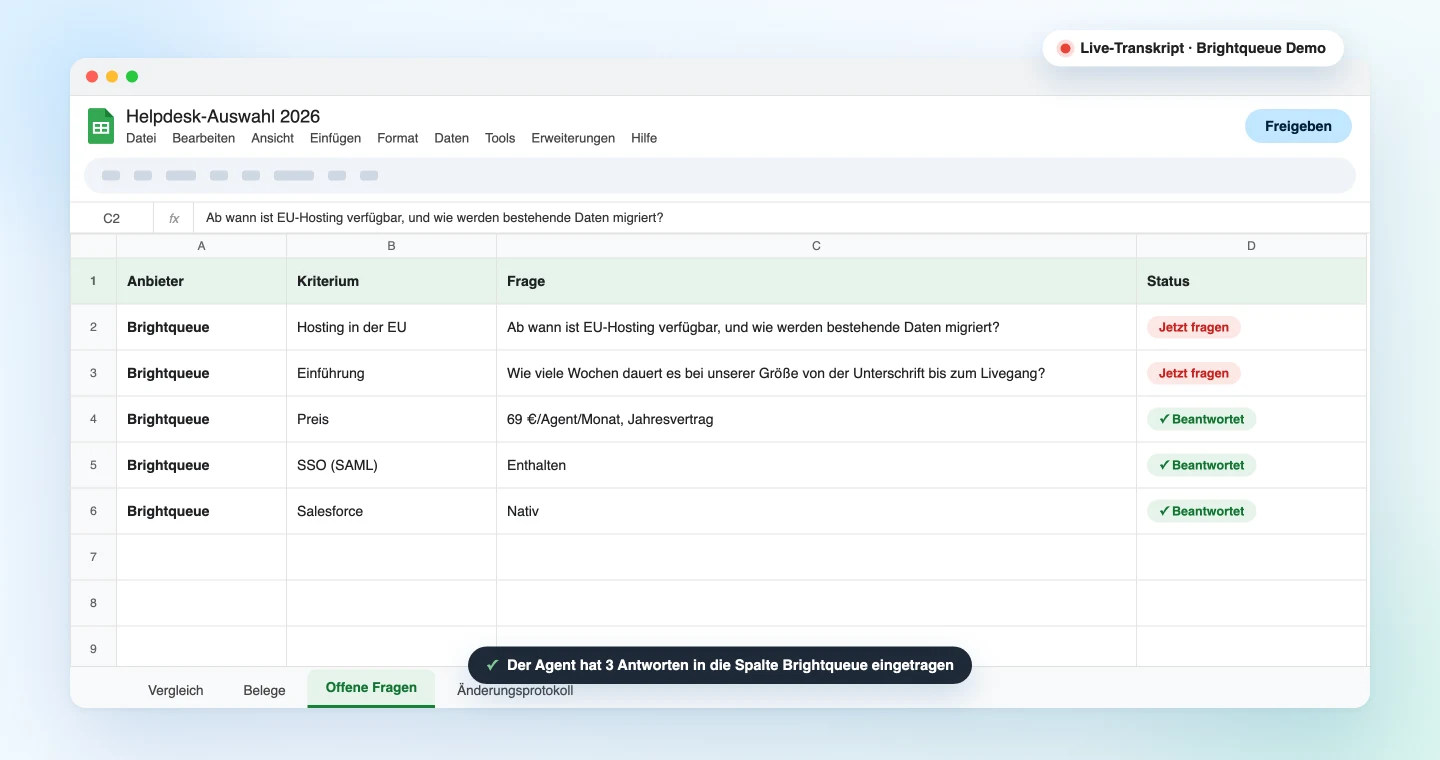Select the Offene Fragen sheet tab
Viewport: 1440px width, 760px height.
[371, 689]
